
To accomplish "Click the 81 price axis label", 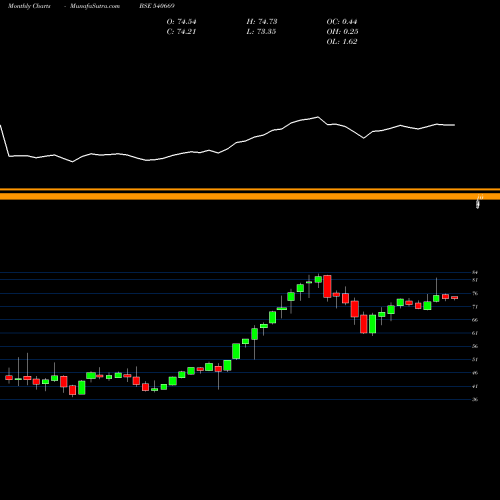I will [x=475, y=280].
